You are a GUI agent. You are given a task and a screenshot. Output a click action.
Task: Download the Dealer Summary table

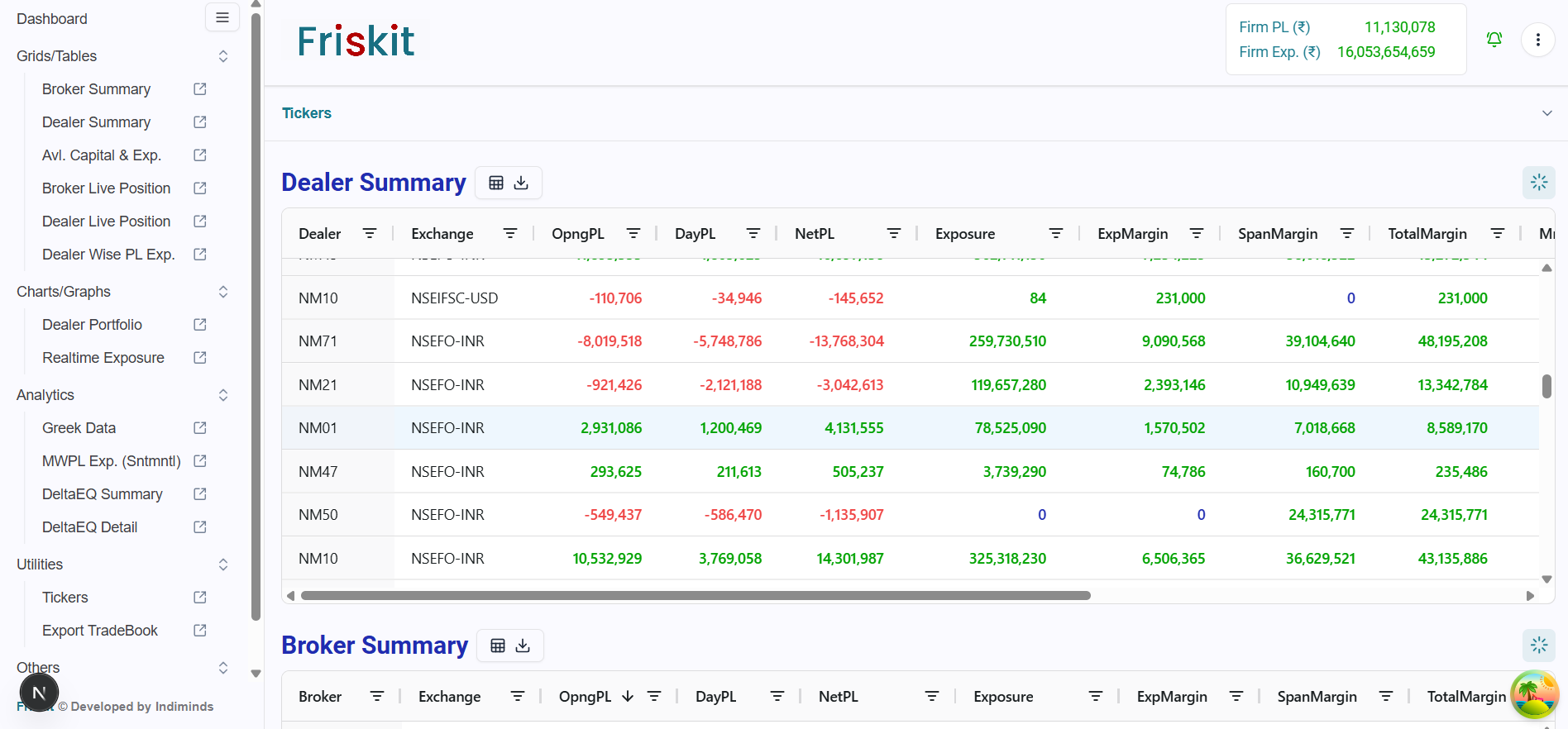pos(521,183)
